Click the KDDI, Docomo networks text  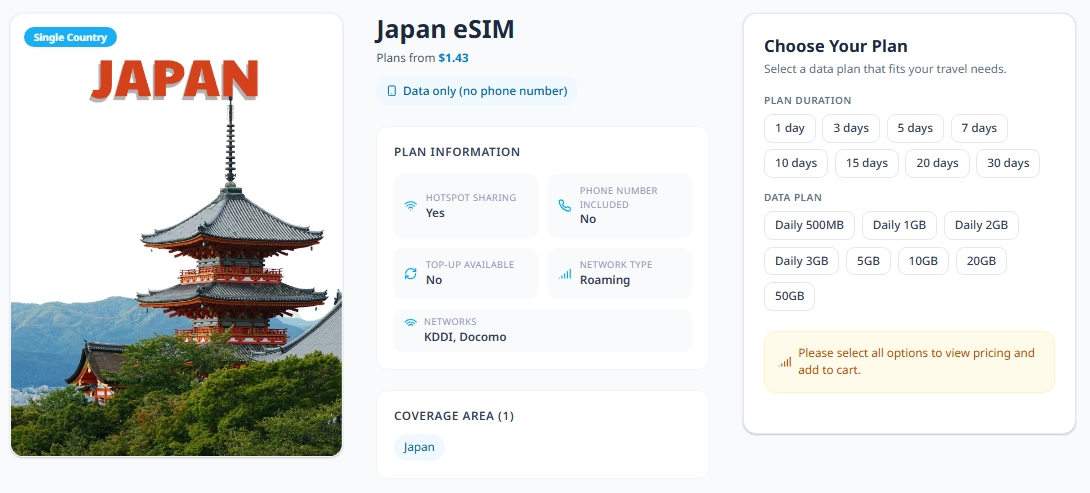[465, 337]
